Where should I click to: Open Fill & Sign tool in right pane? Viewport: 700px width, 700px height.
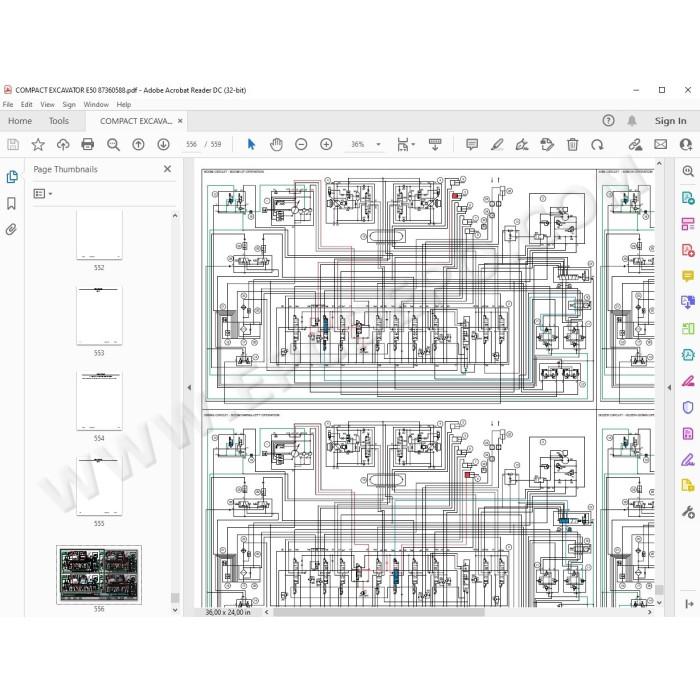688,459
